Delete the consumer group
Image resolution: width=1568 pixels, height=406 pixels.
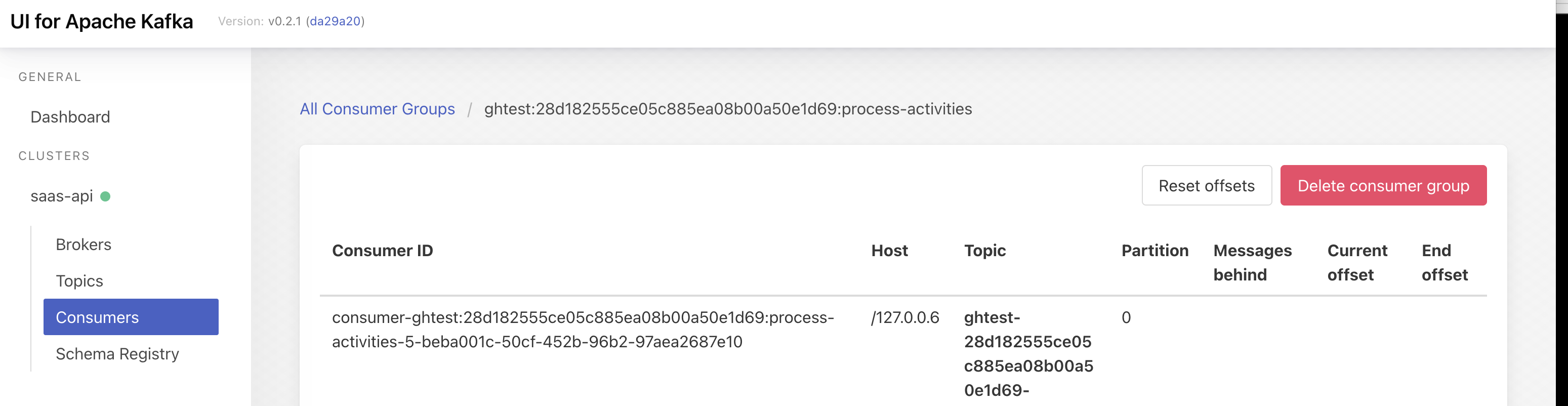(x=1384, y=185)
